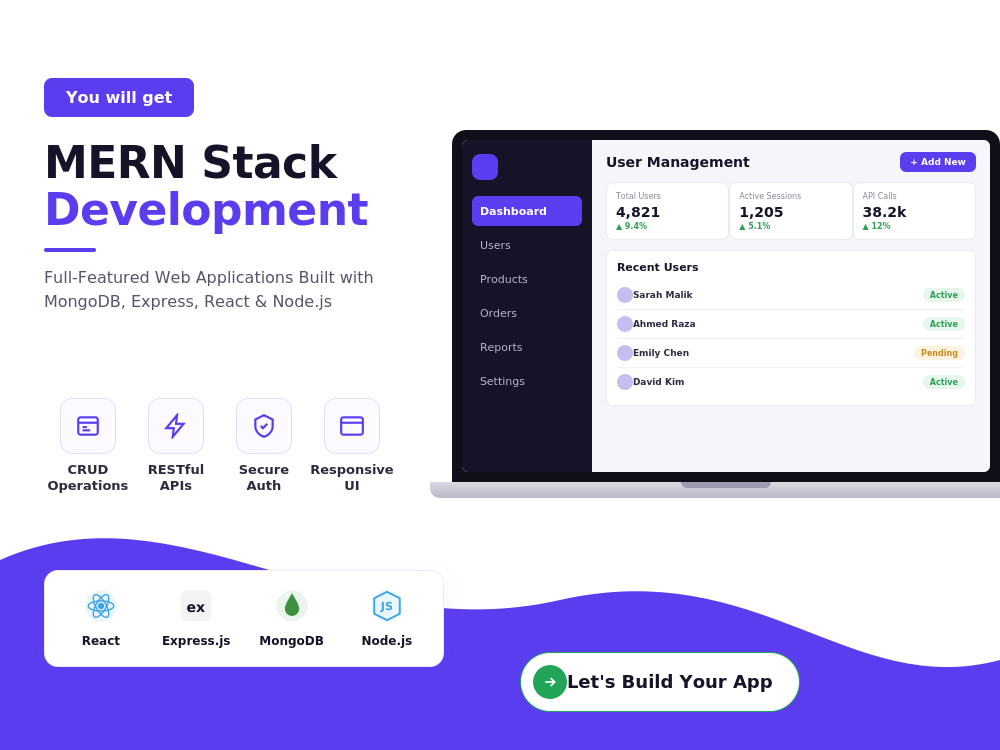
Task: Click the Express.js ex logo
Action: (x=196, y=606)
